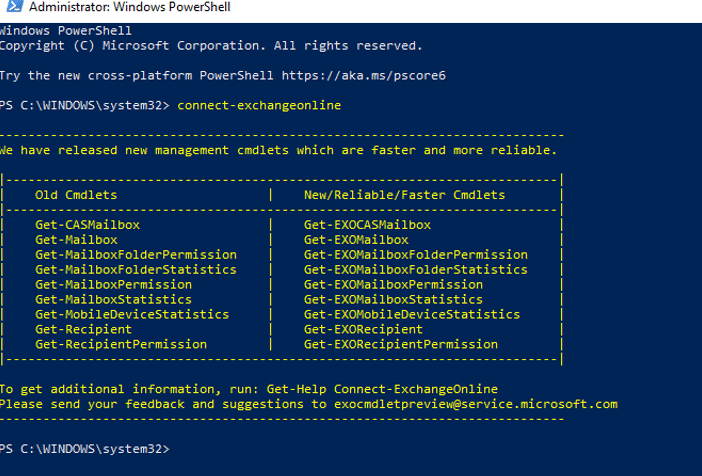The image size is (702, 476).
Task: Click the https://aka.ms/pscore6 URL text
Action: [x=364, y=76]
